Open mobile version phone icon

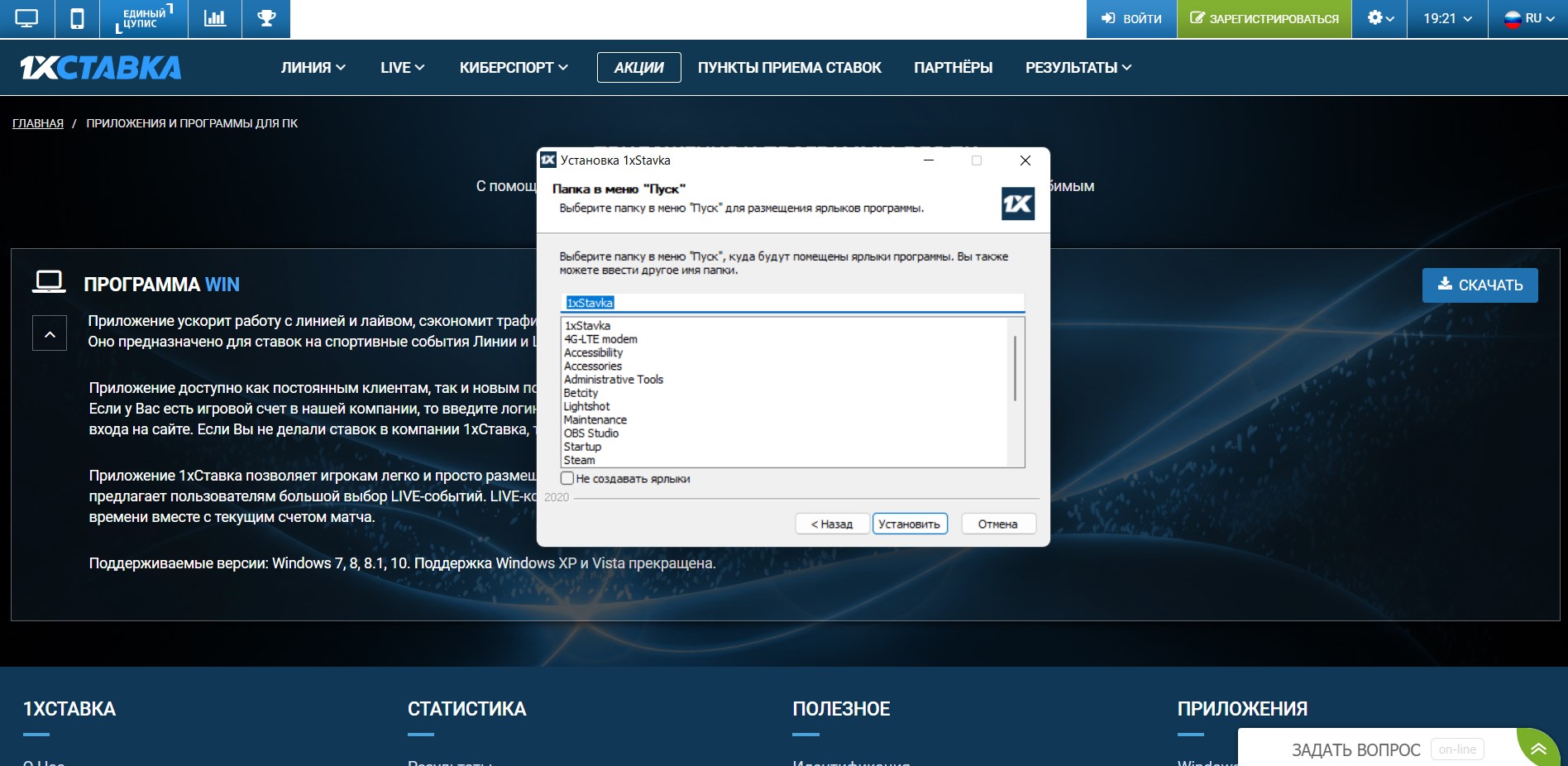point(77,18)
